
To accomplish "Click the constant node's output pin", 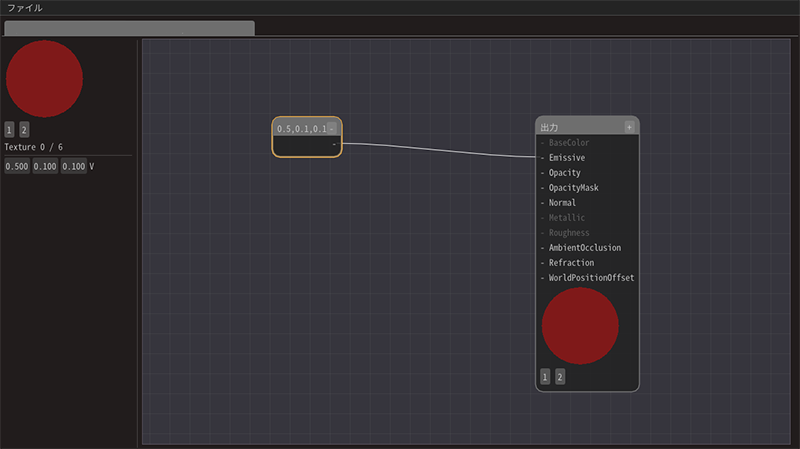I will click(334, 144).
